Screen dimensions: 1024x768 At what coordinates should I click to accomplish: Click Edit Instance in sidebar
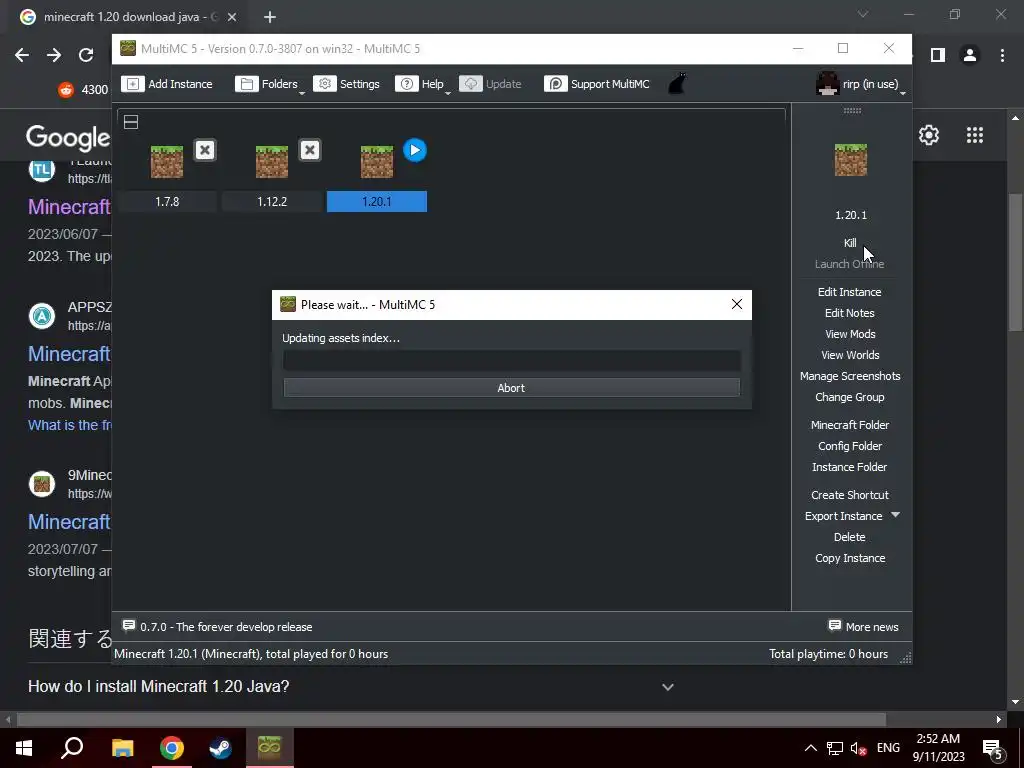pos(849,292)
